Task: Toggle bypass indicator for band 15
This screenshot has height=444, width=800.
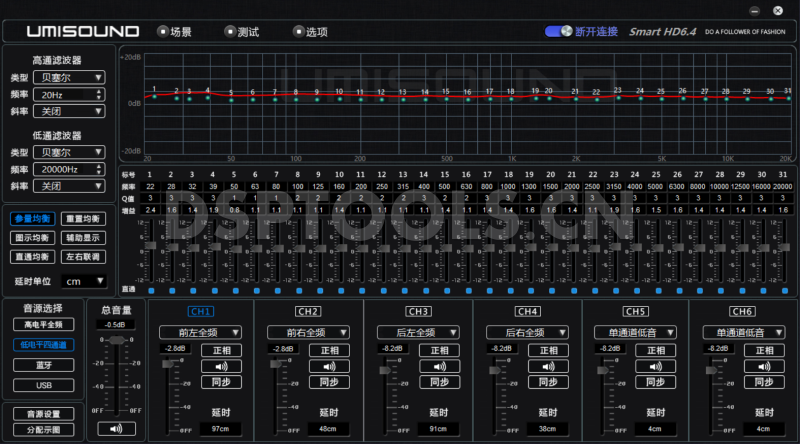Action: pyautogui.click(x=447, y=291)
